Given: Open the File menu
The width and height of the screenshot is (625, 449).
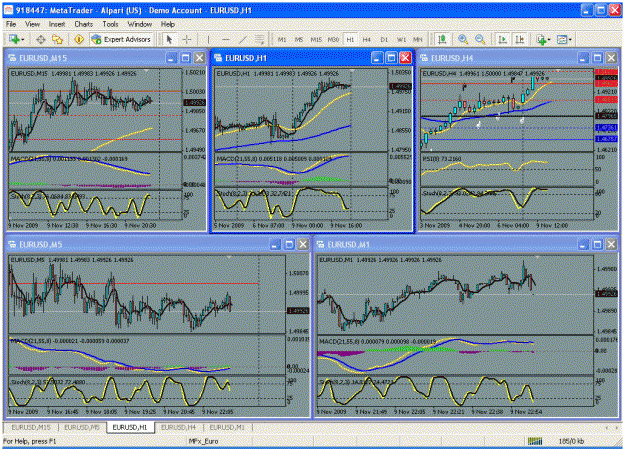Looking at the screenshot, I should (11, 24).
